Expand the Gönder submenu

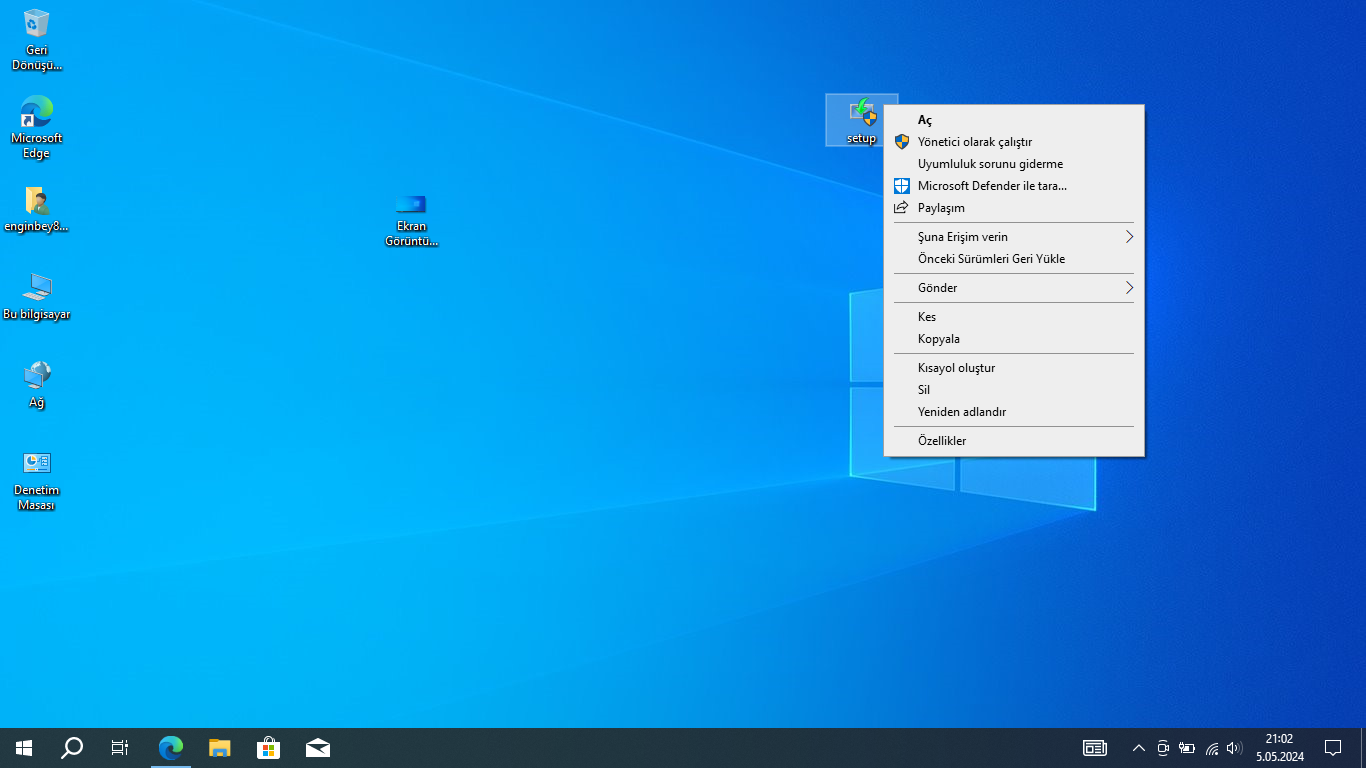[1014, 288]
